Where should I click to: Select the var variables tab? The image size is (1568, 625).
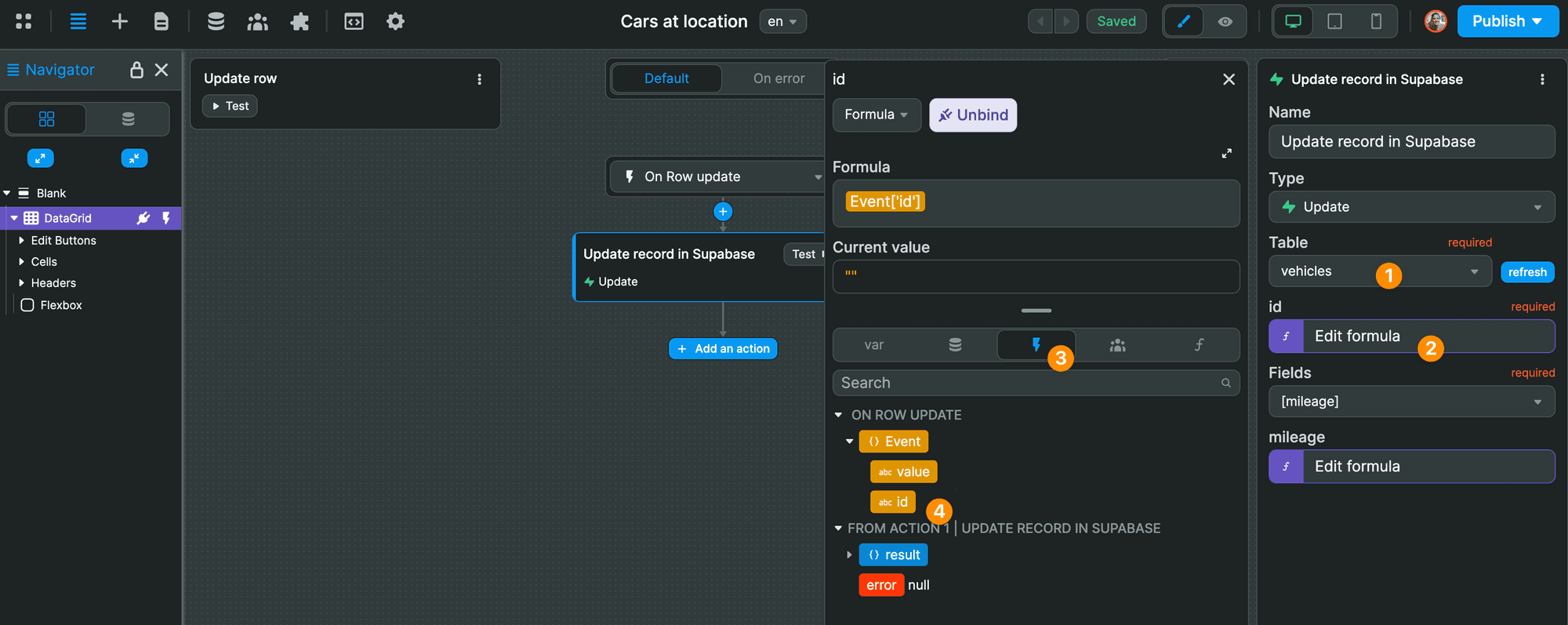873,345
